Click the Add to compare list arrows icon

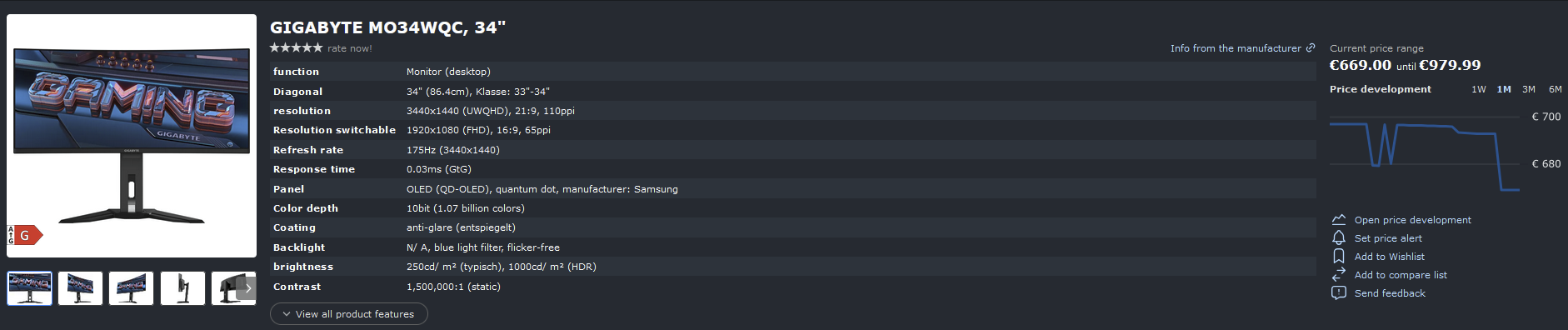(1339, 275)
